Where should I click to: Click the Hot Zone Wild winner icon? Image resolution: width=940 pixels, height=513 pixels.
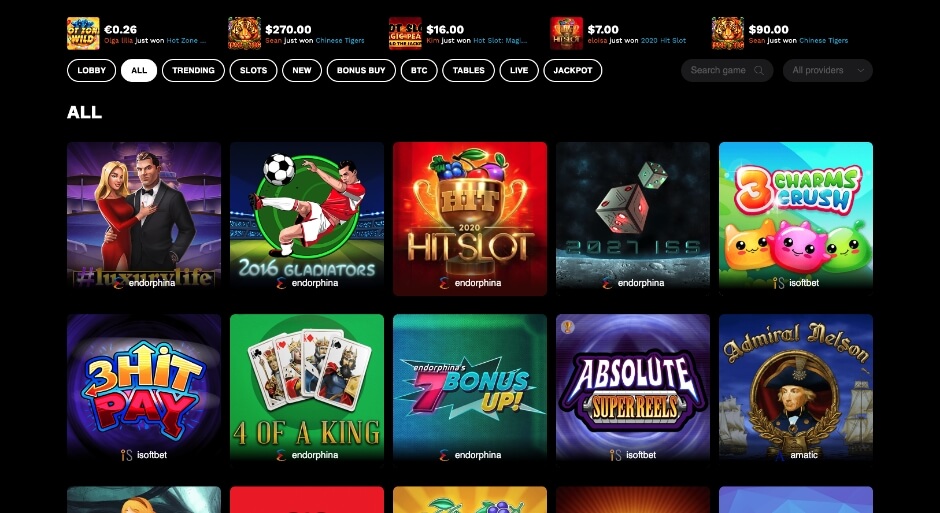coord(83,34)
